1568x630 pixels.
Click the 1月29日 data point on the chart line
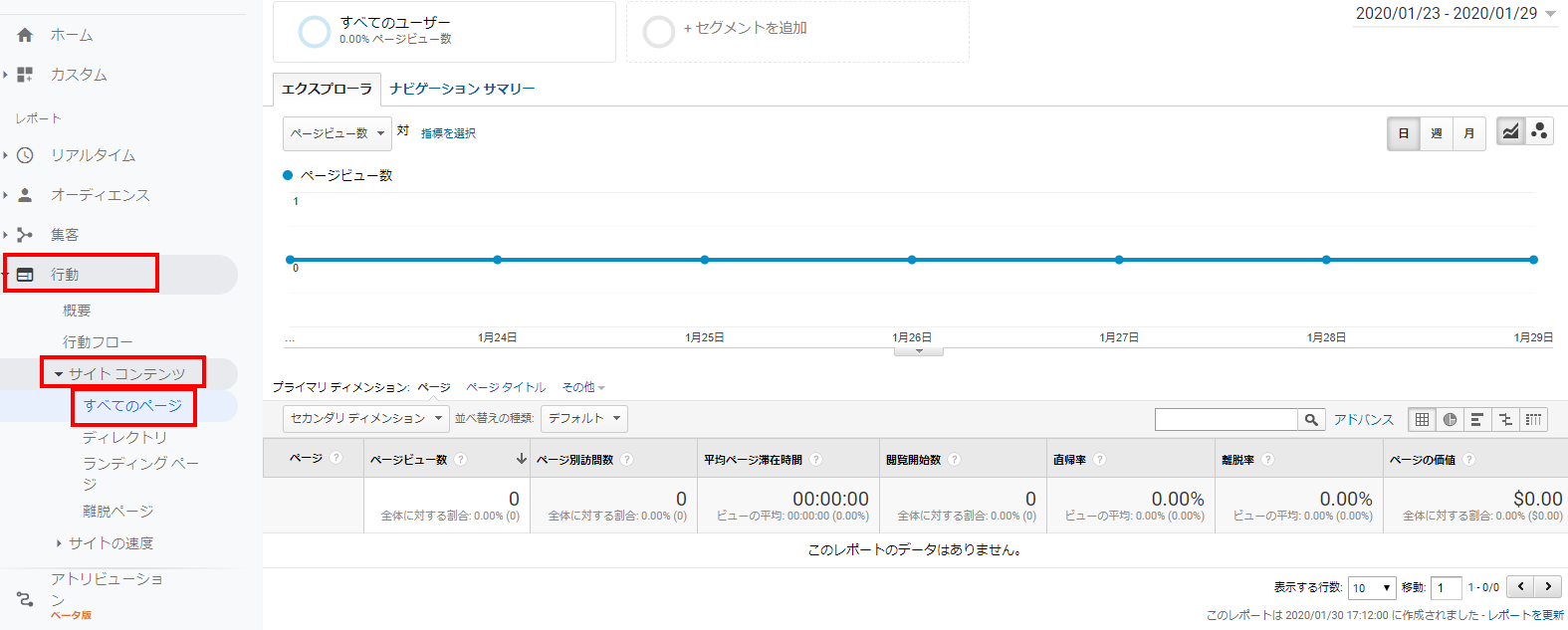pyautogui.click(x=1533, y=260)
